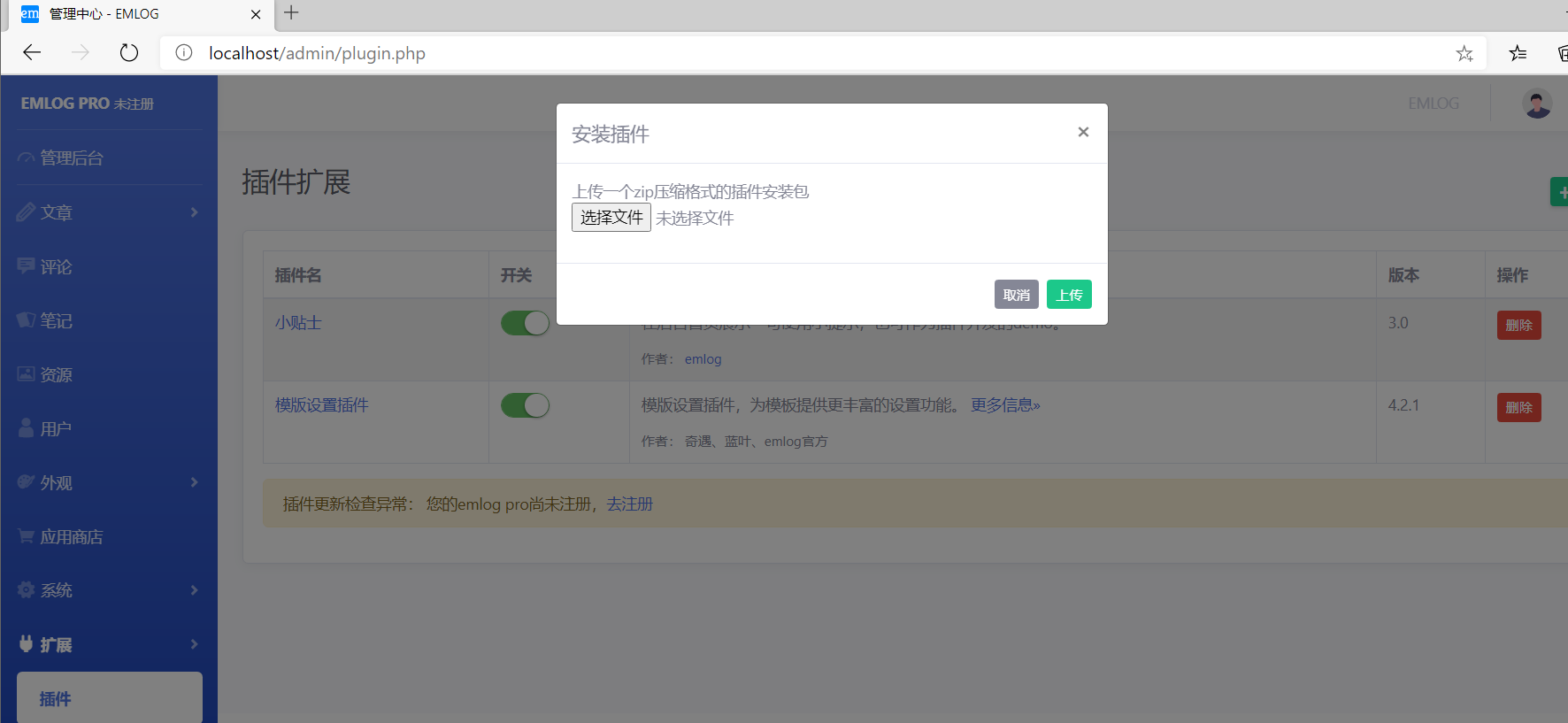Open the browser favorites list icon
This screenshot has height=723, width=1568.
click(x=1518, y=53)
